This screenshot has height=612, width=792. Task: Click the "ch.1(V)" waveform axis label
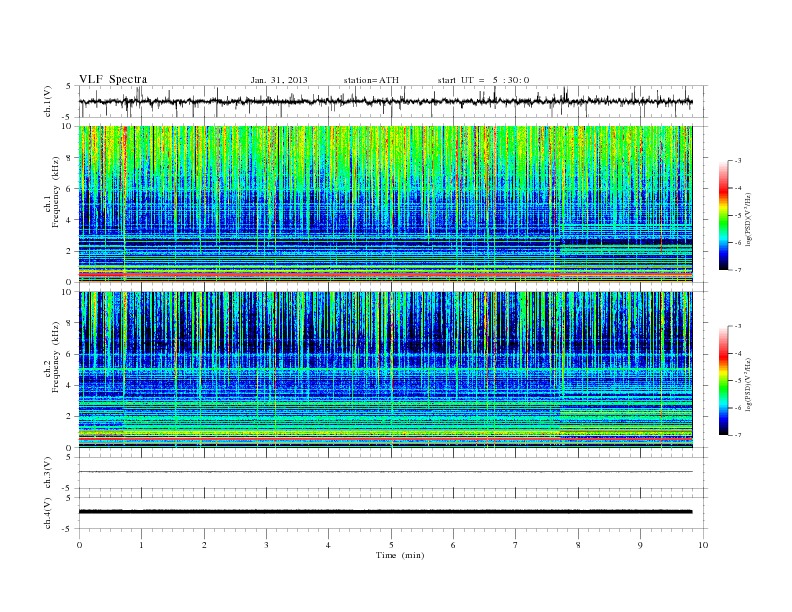(48, 101)
